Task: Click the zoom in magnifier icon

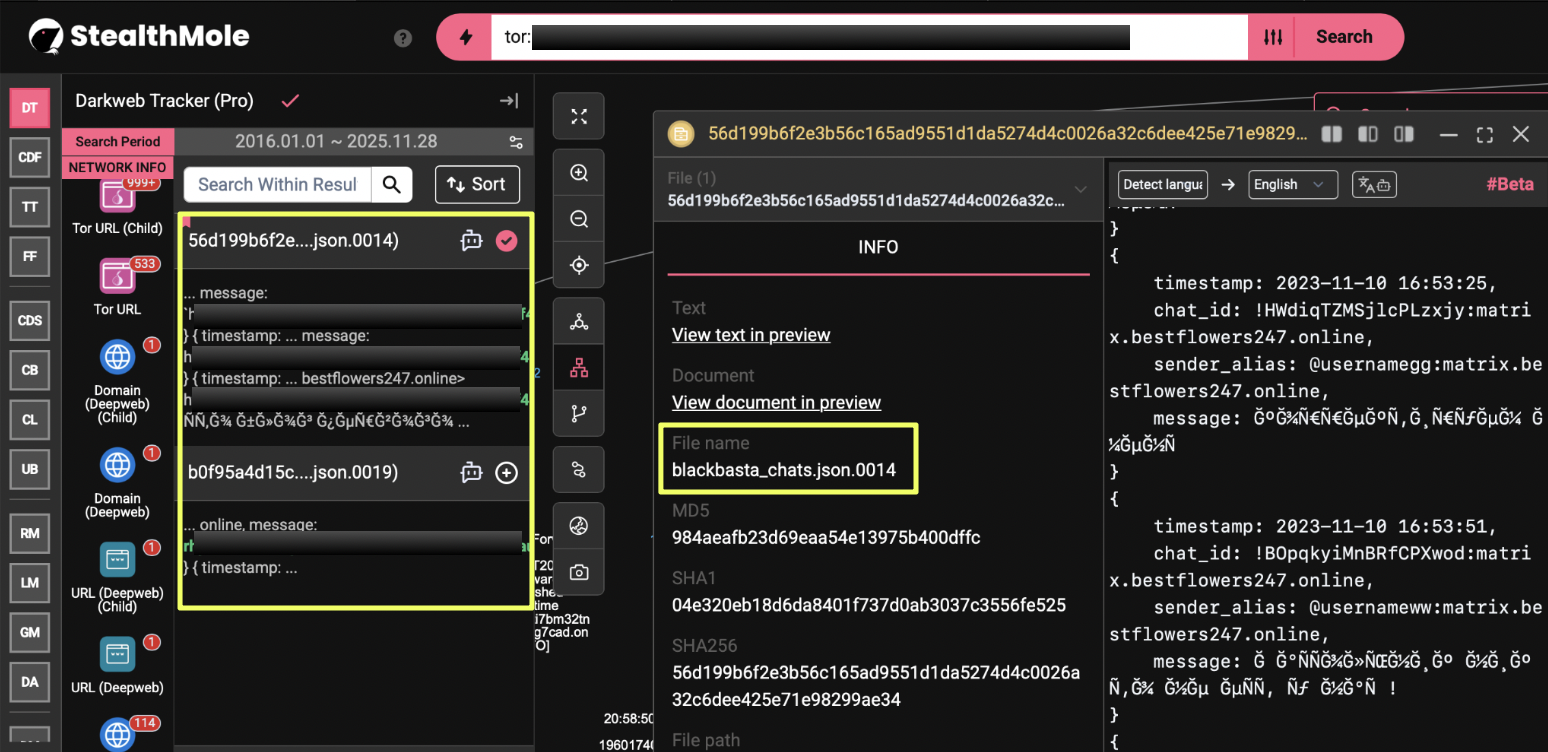Action: coord(578,173)
